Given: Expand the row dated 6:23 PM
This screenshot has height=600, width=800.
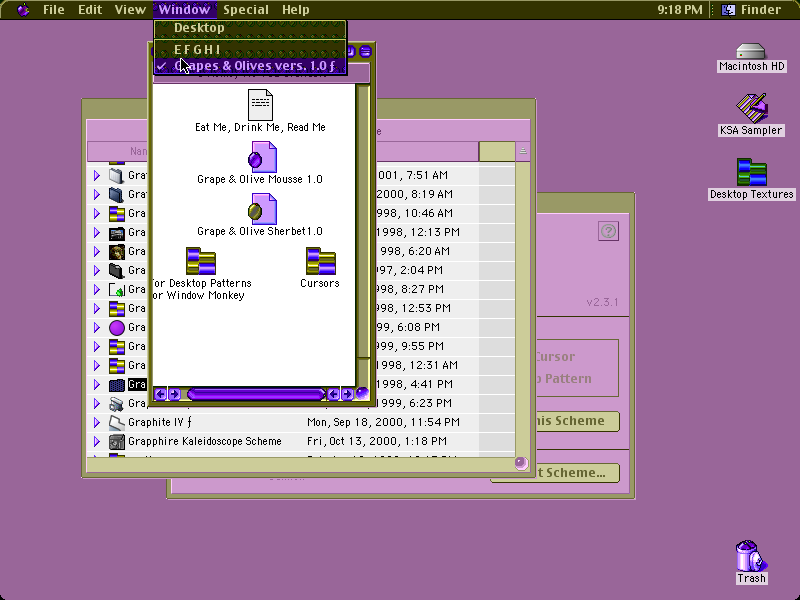Looking at the screenshot, I should click(x=97, y=404).
